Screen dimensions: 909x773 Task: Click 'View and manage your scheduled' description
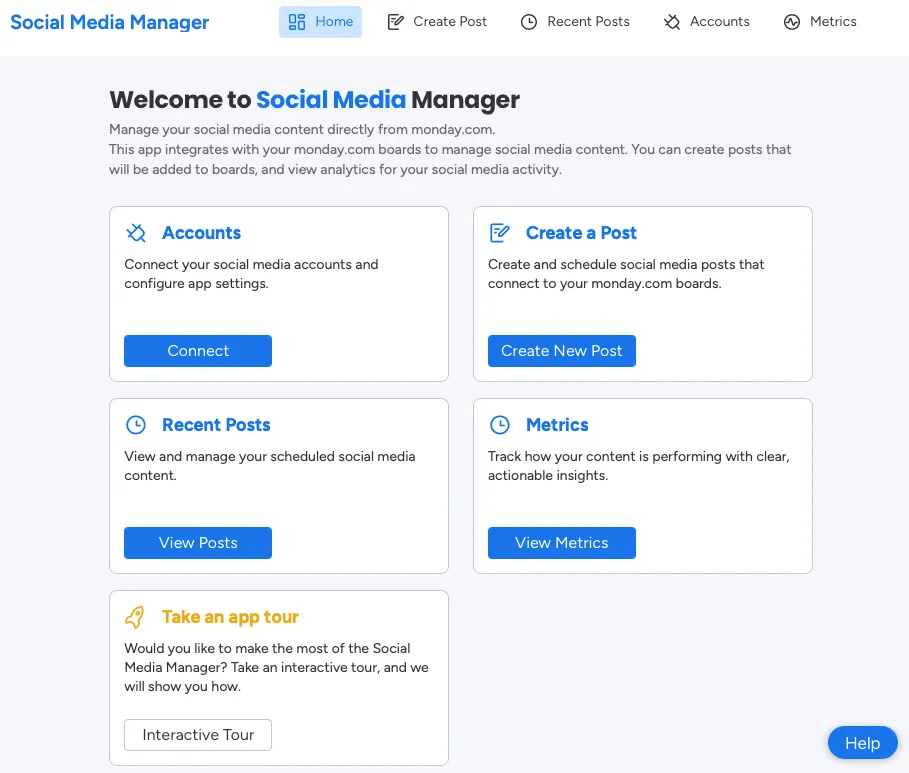[x=270, y=466]
